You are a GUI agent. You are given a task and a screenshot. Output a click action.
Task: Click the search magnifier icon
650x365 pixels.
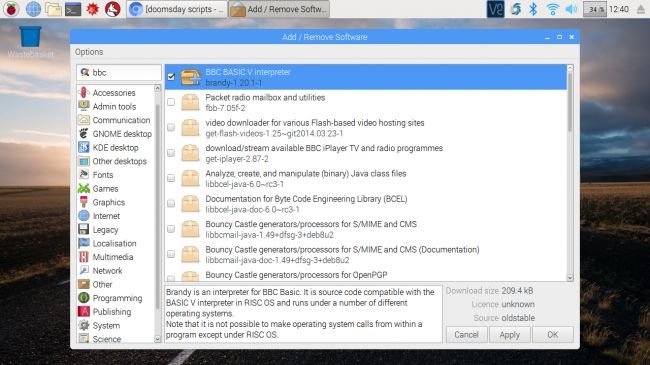85,72
